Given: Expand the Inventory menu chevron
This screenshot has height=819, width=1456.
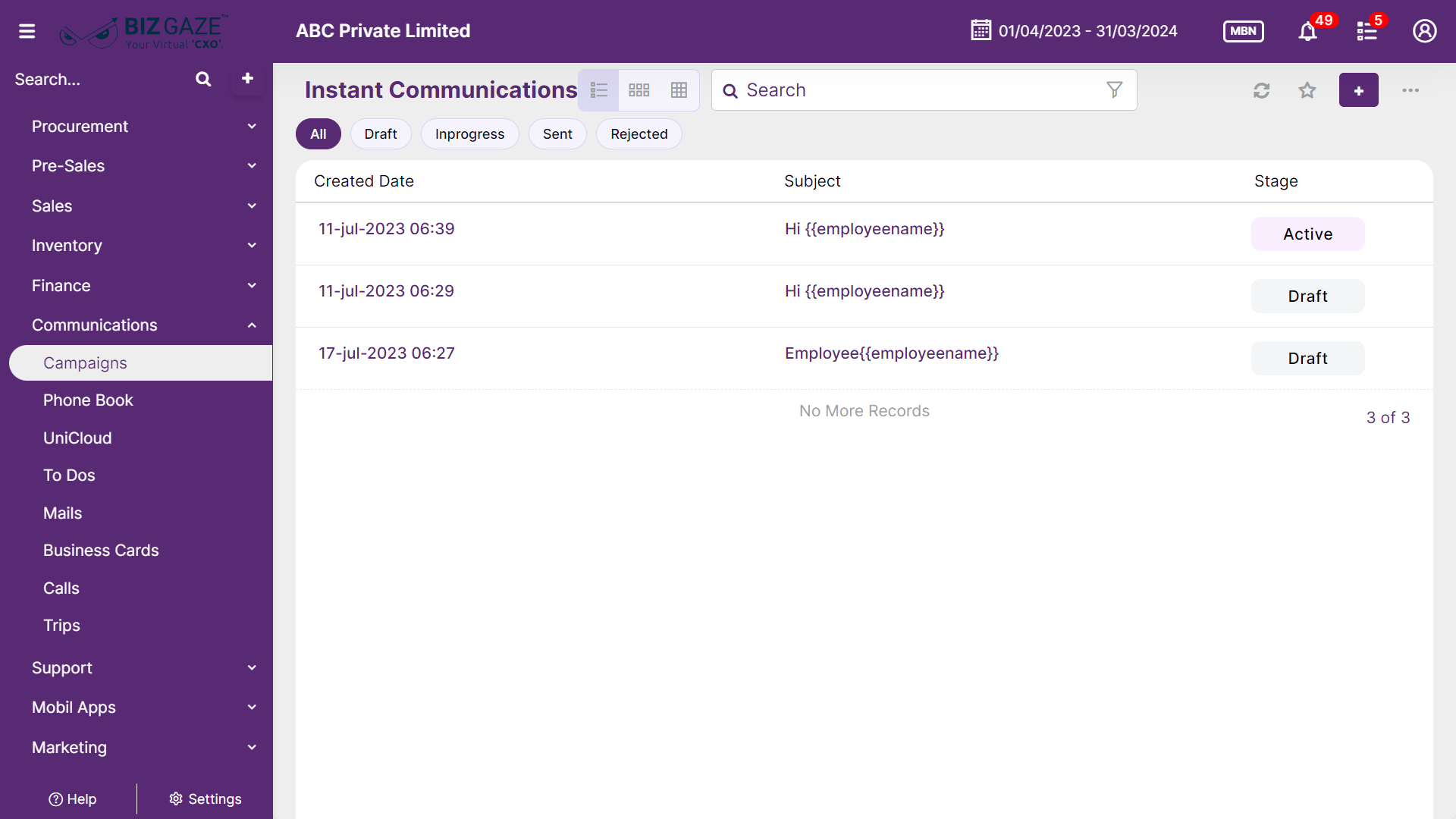Looking at the screenshot, I should (252, 245).
